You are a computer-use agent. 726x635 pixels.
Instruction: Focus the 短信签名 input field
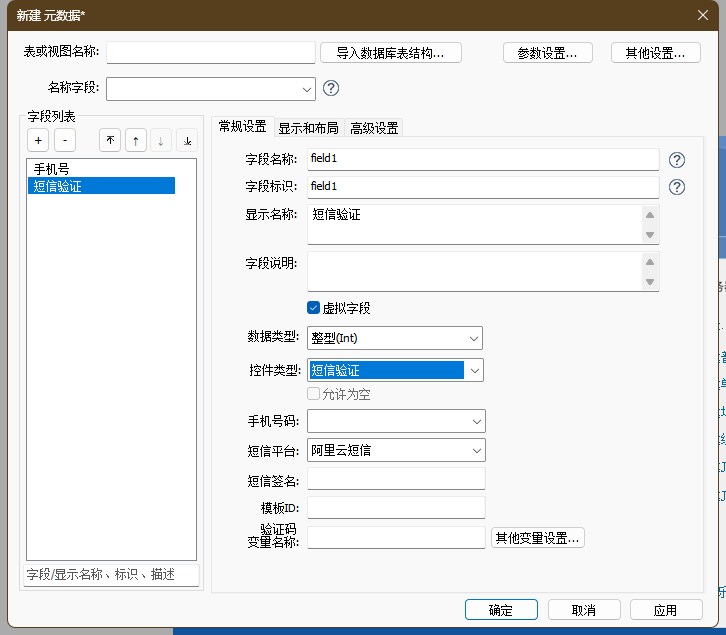[x=396, y=480]
